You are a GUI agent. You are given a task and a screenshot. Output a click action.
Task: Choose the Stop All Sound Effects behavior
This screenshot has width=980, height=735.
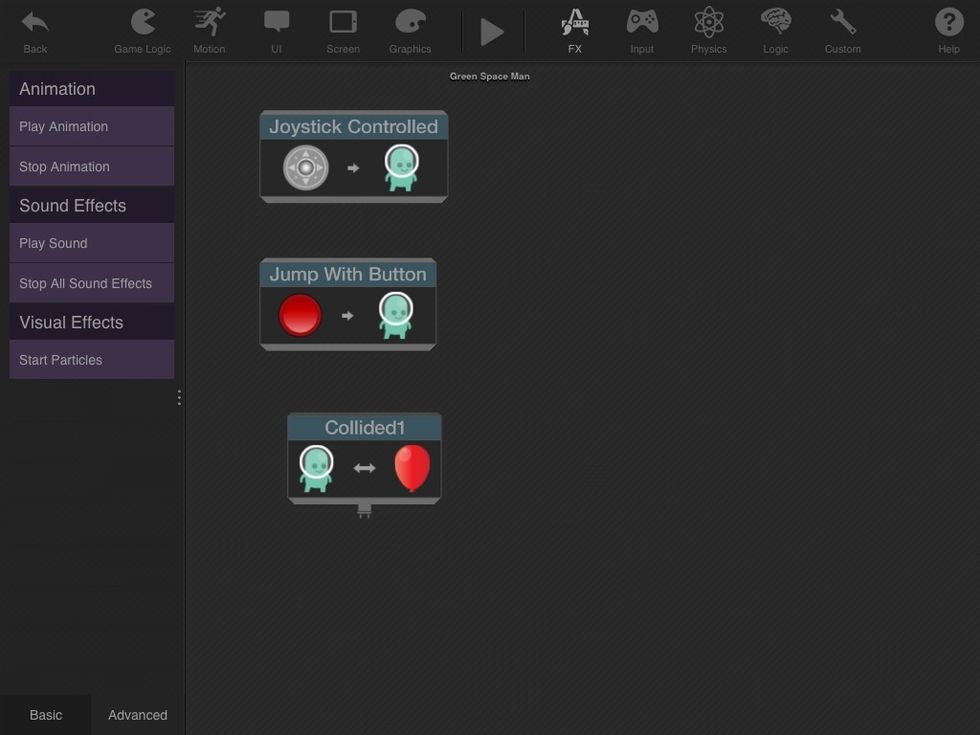click(91, 282)
